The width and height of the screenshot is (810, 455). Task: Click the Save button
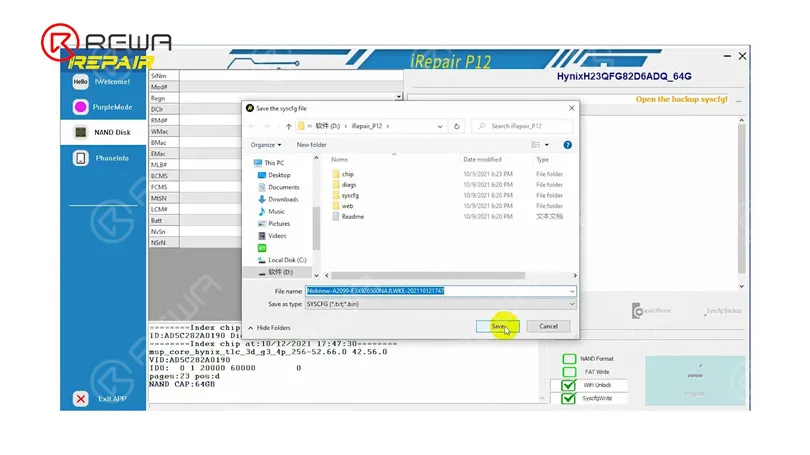point(497,326)
